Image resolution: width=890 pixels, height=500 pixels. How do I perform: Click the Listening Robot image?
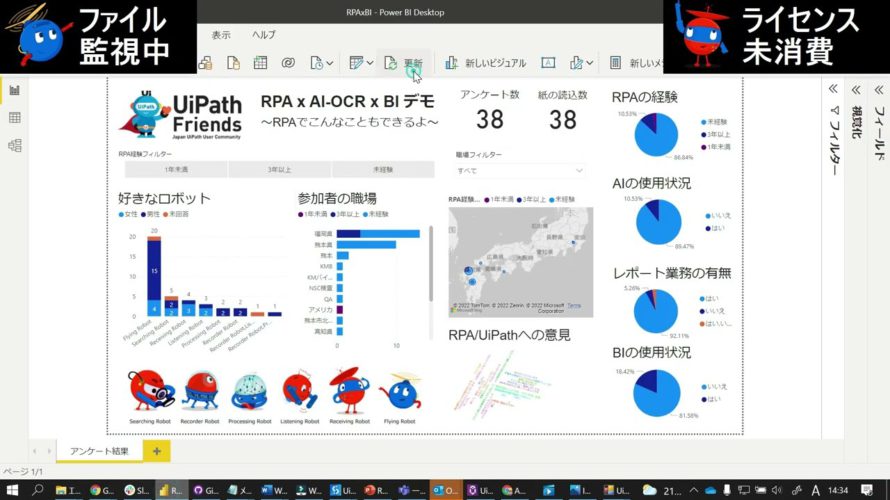299,391
